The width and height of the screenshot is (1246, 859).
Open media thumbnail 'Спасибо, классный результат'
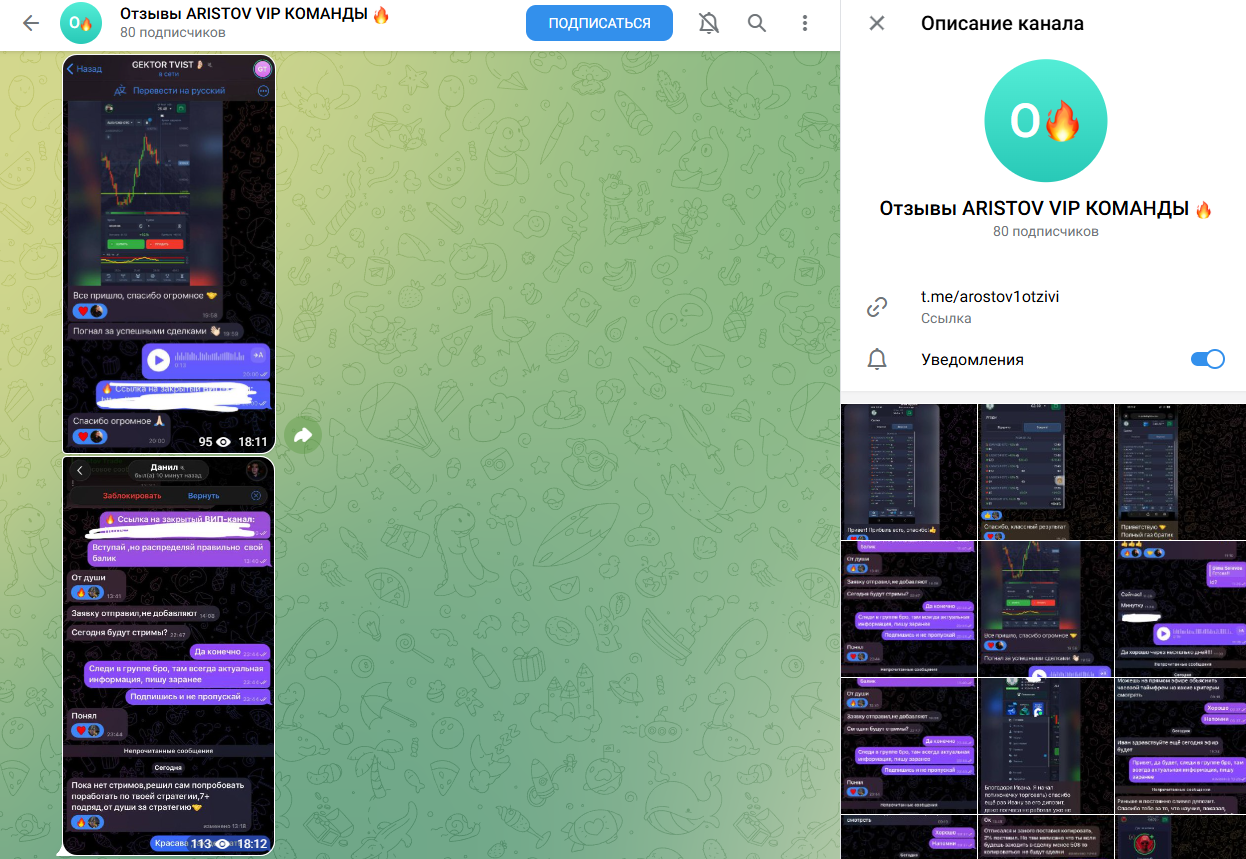tap(1045, 471)
